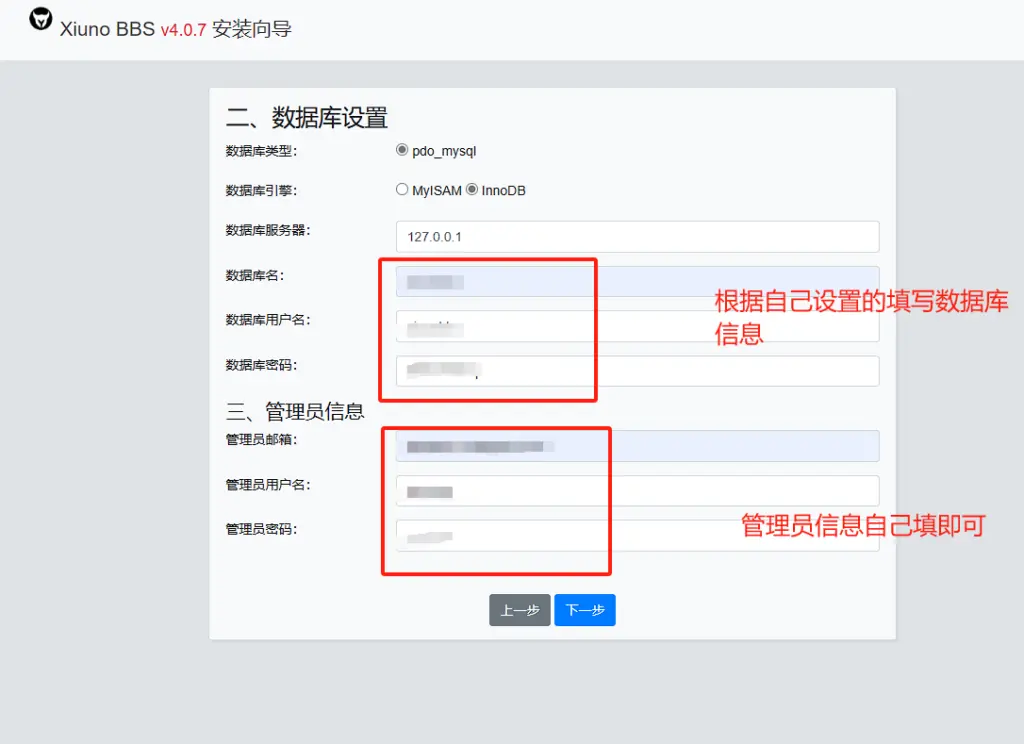Click the 数据库密码 label
This screenshot has height=744, width=1024.
pyautogui.click(x=261, y=365)
